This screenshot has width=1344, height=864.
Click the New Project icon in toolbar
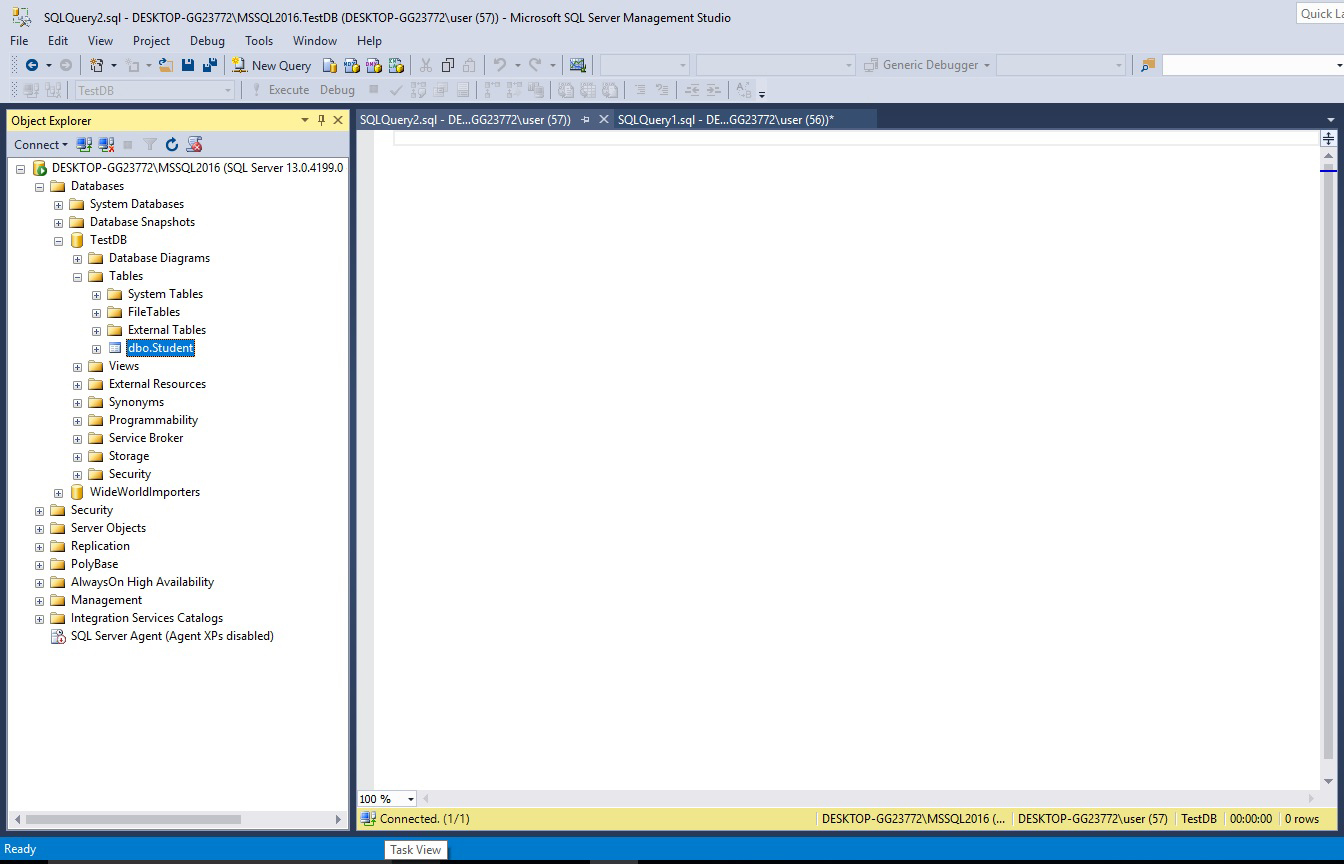click(96, 65)
